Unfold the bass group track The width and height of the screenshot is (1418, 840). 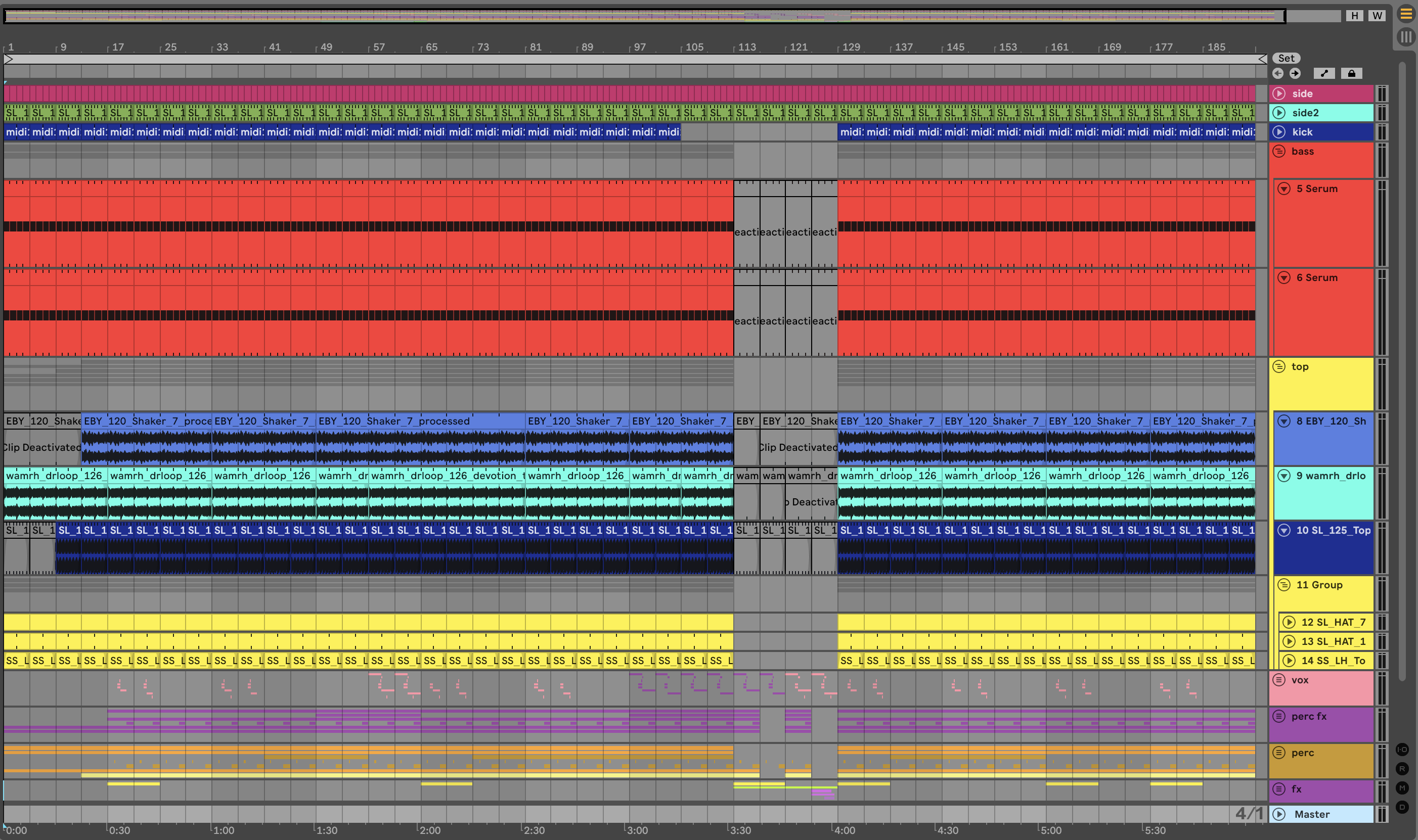[1279, 151]
